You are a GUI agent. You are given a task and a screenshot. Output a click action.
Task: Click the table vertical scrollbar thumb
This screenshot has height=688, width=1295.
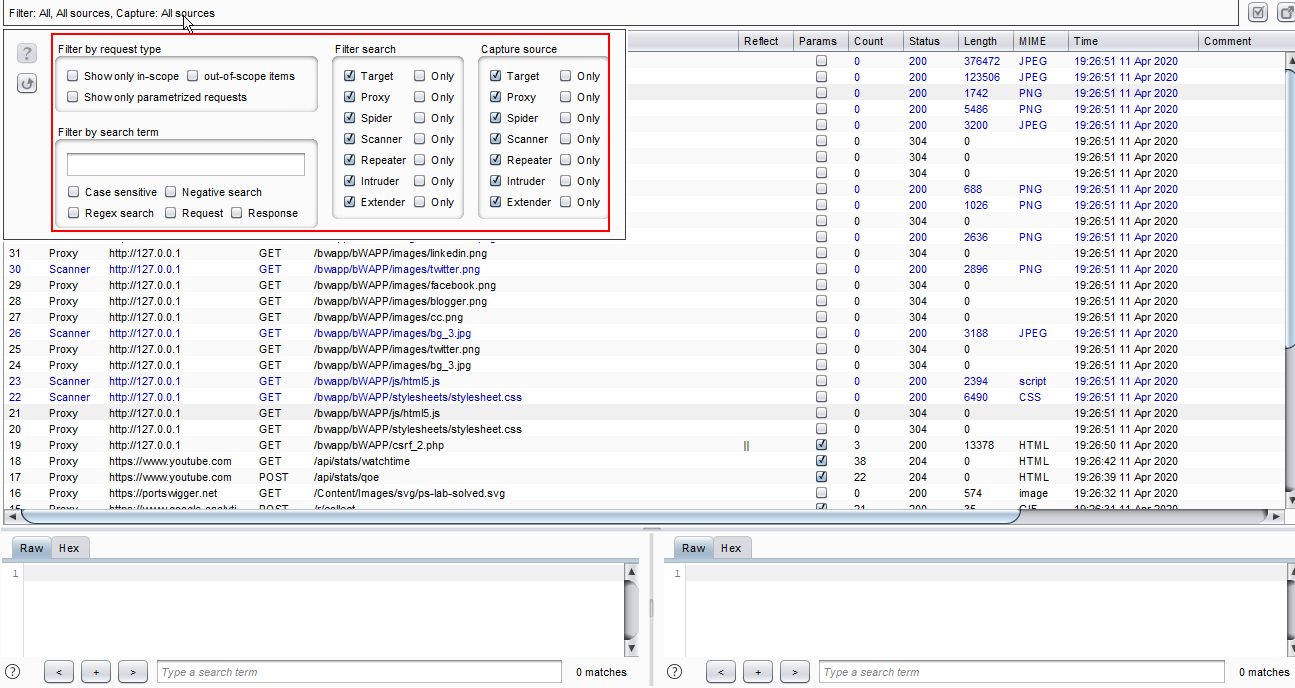pyautogui.click(x=1289, y=208)
